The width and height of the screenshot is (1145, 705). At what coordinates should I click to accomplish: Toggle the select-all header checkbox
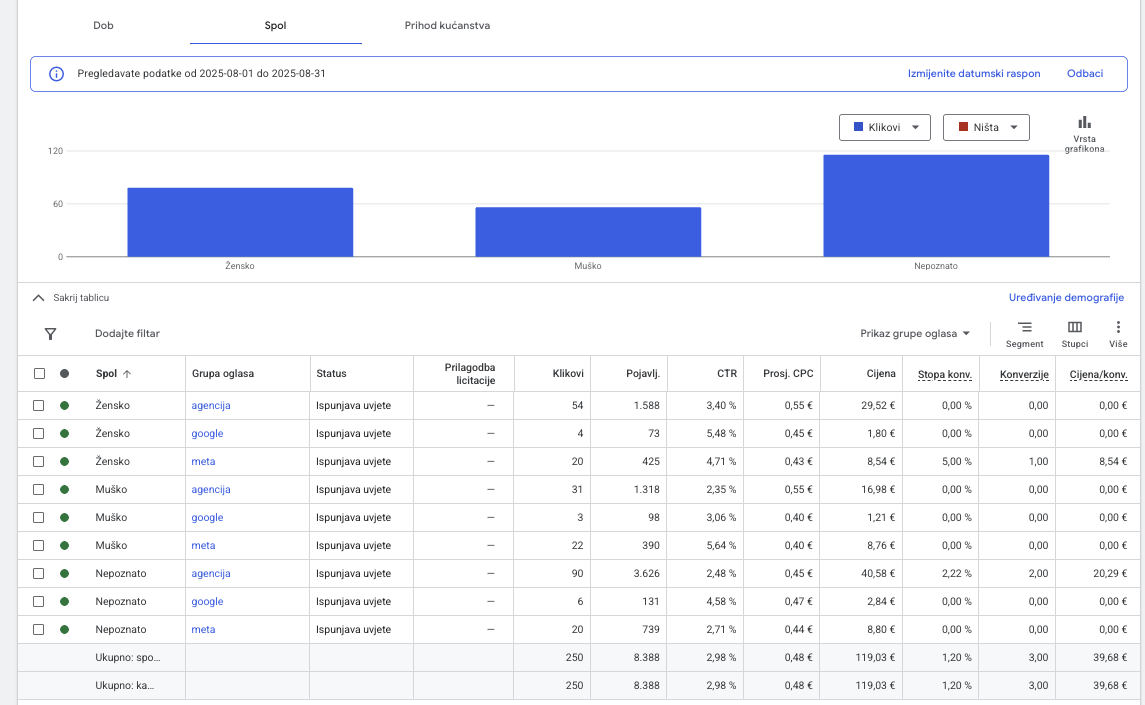pos(39,374)
